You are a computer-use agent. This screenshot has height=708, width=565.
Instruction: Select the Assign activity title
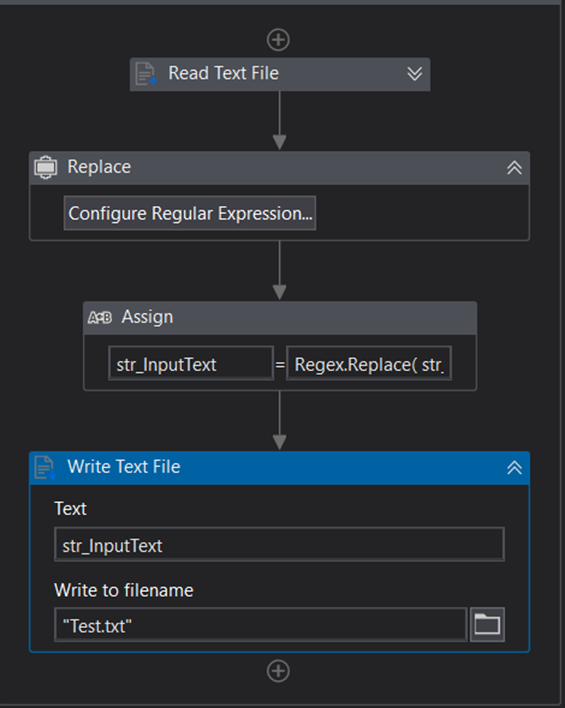pos(147,317)
